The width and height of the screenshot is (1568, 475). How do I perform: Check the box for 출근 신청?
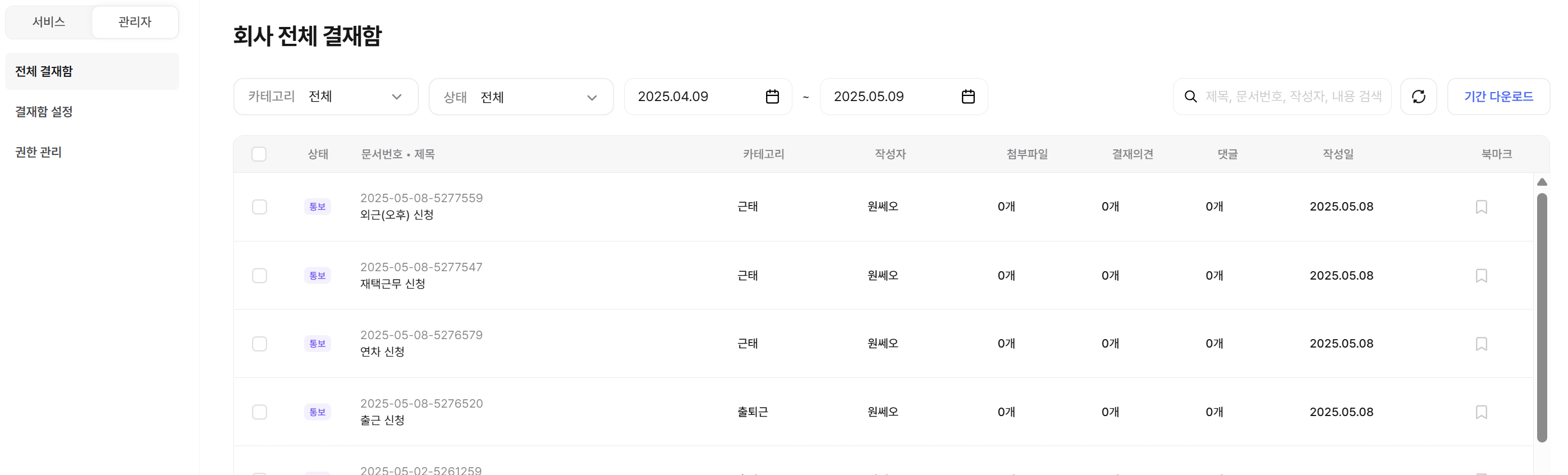coord(259,412)
